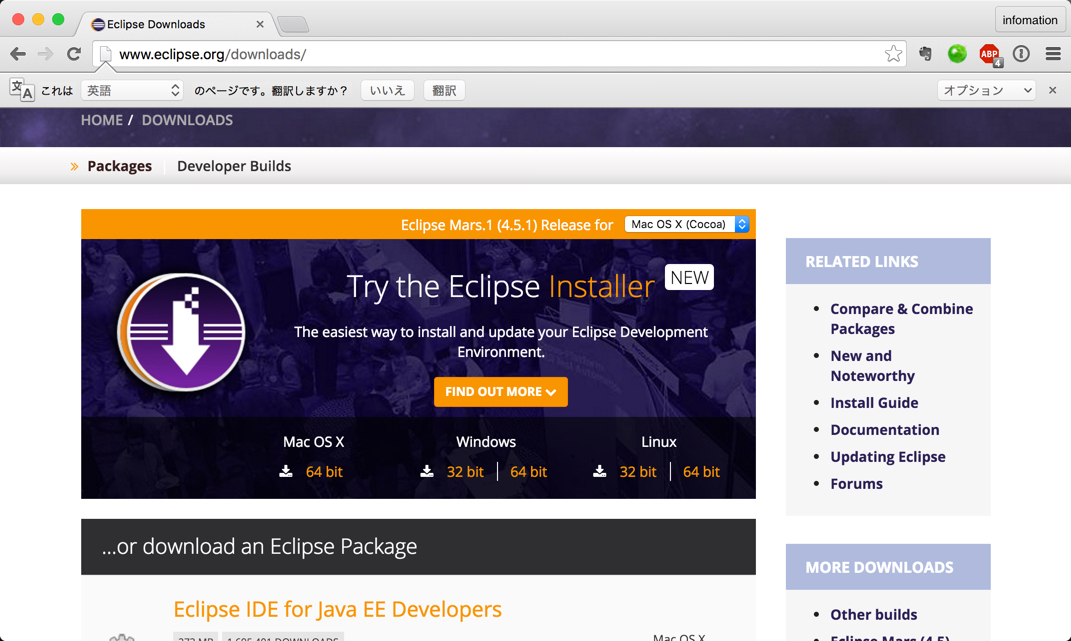
Task: Go to the HOME breadcrumb link
Action: tap(102, 120)
